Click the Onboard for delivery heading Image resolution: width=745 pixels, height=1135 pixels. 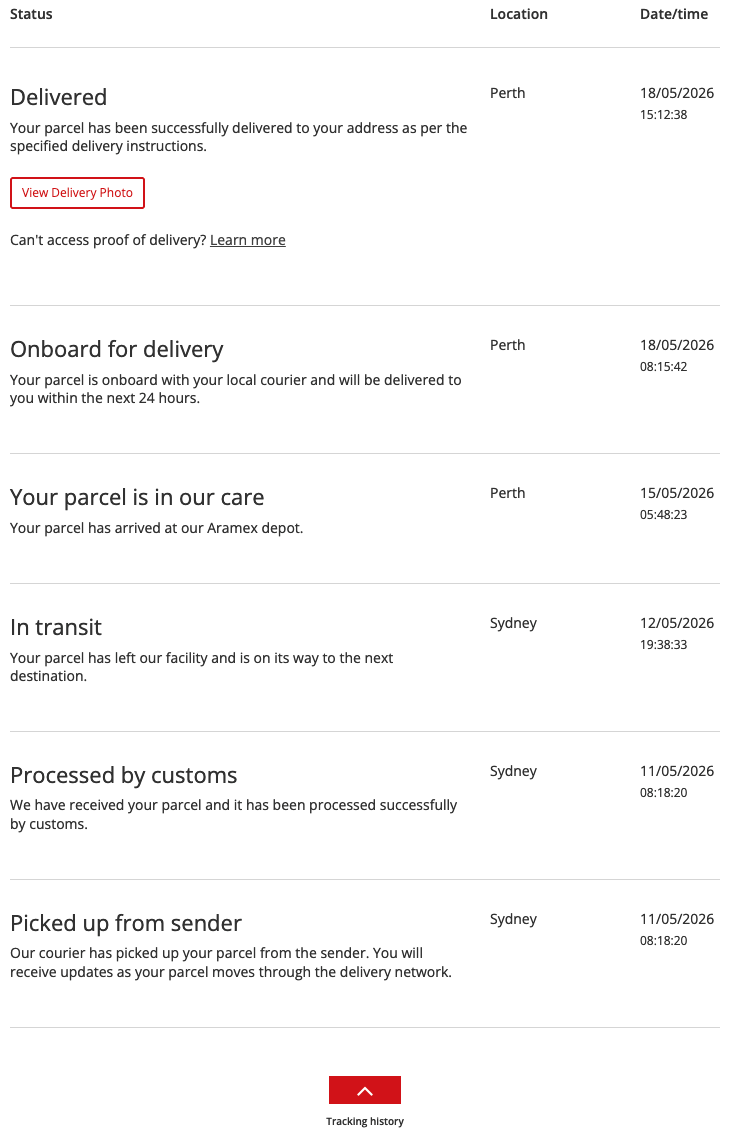[117, 349]
